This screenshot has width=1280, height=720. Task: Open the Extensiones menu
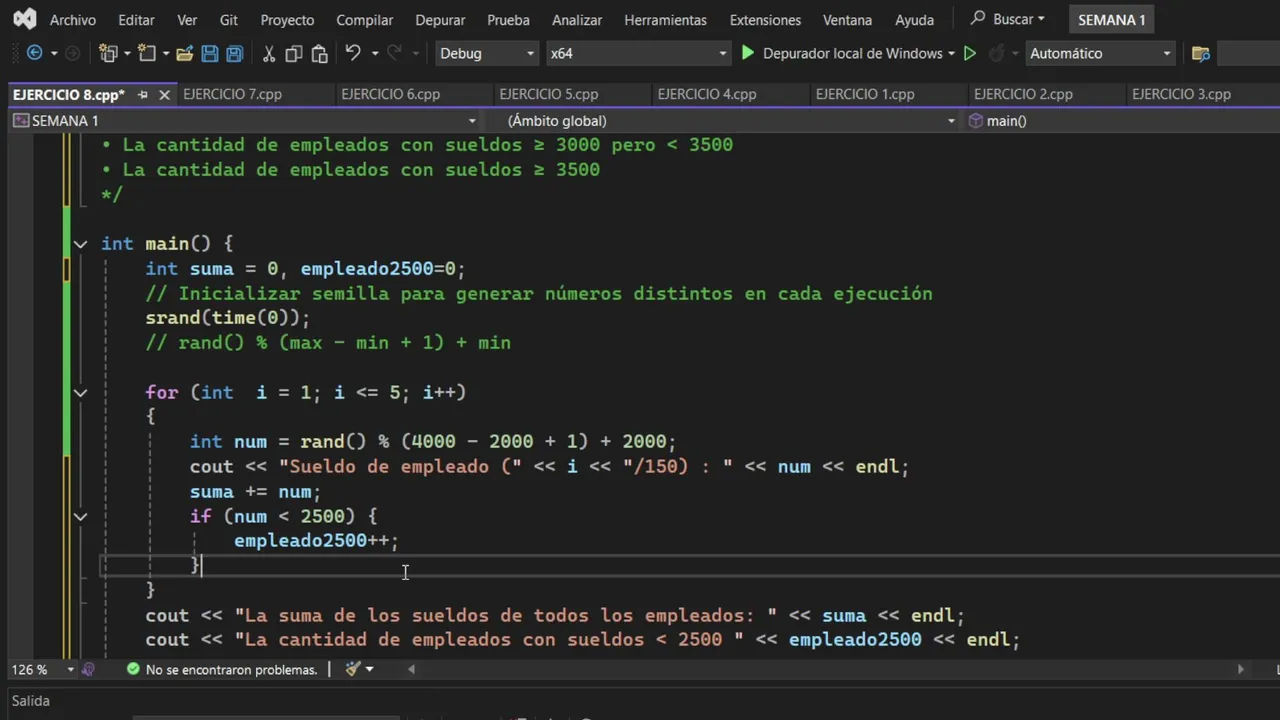pyautogui.click(x=765, y=19)
